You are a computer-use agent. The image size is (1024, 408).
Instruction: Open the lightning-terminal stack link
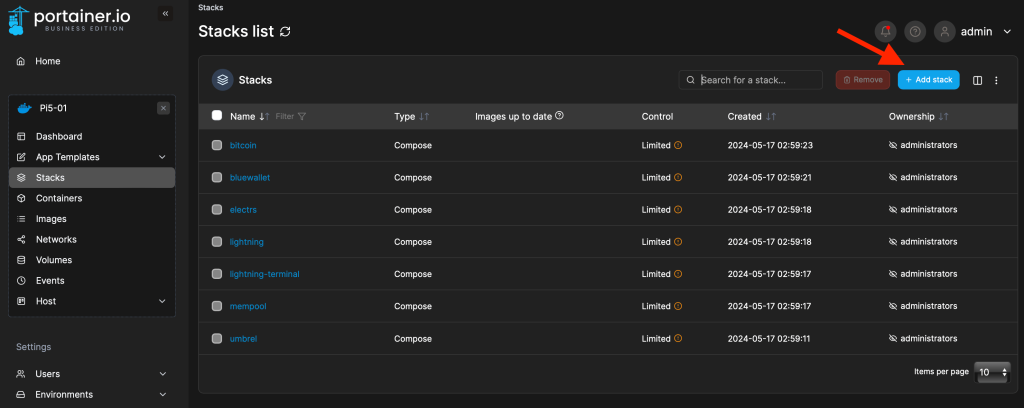(x=264, y=274)
